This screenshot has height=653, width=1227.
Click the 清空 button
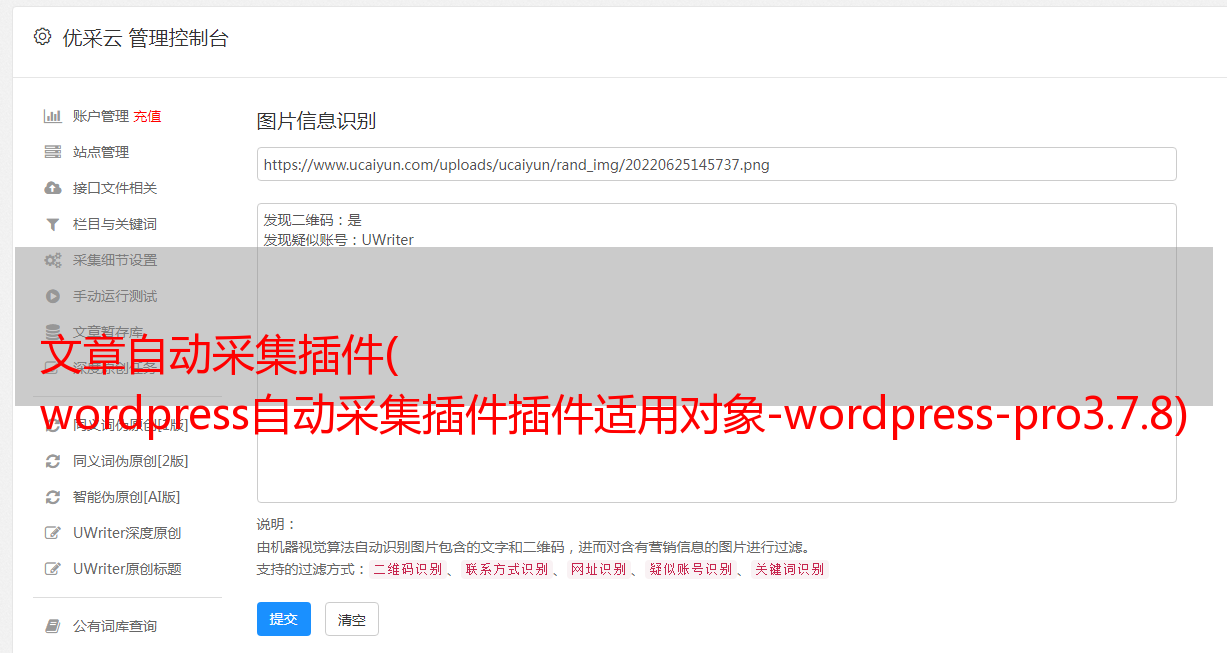click(x=352, y=619)
